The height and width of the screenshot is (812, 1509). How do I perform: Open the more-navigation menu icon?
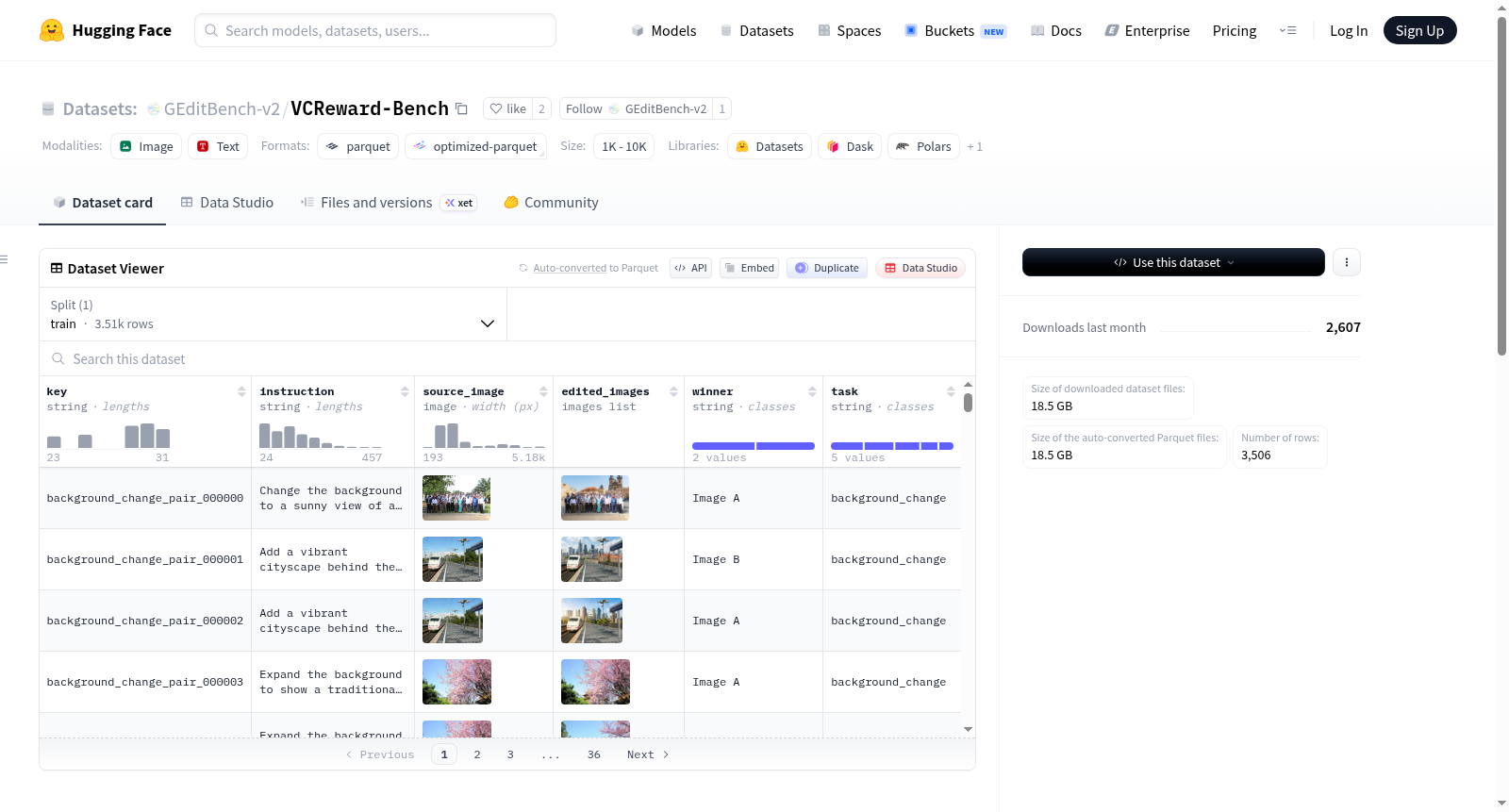tap(1287, 30)
